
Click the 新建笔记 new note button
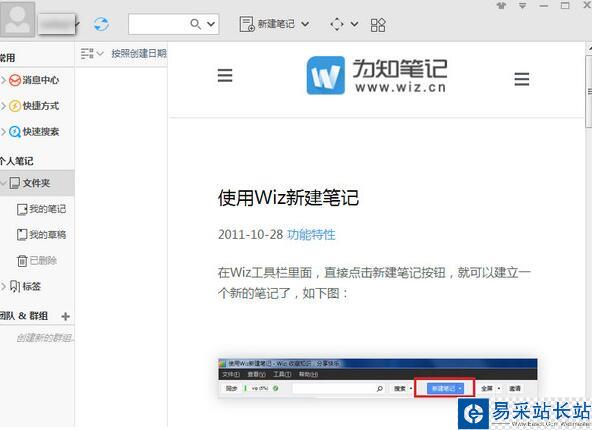click(267, 24)
